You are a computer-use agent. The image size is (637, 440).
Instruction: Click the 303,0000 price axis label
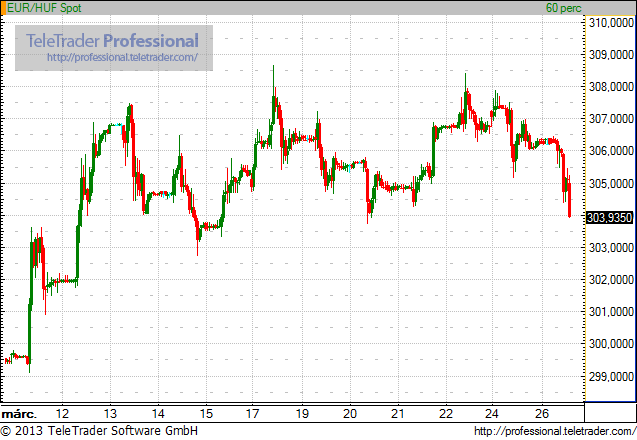pyautogui.click(x=611, y=247)
